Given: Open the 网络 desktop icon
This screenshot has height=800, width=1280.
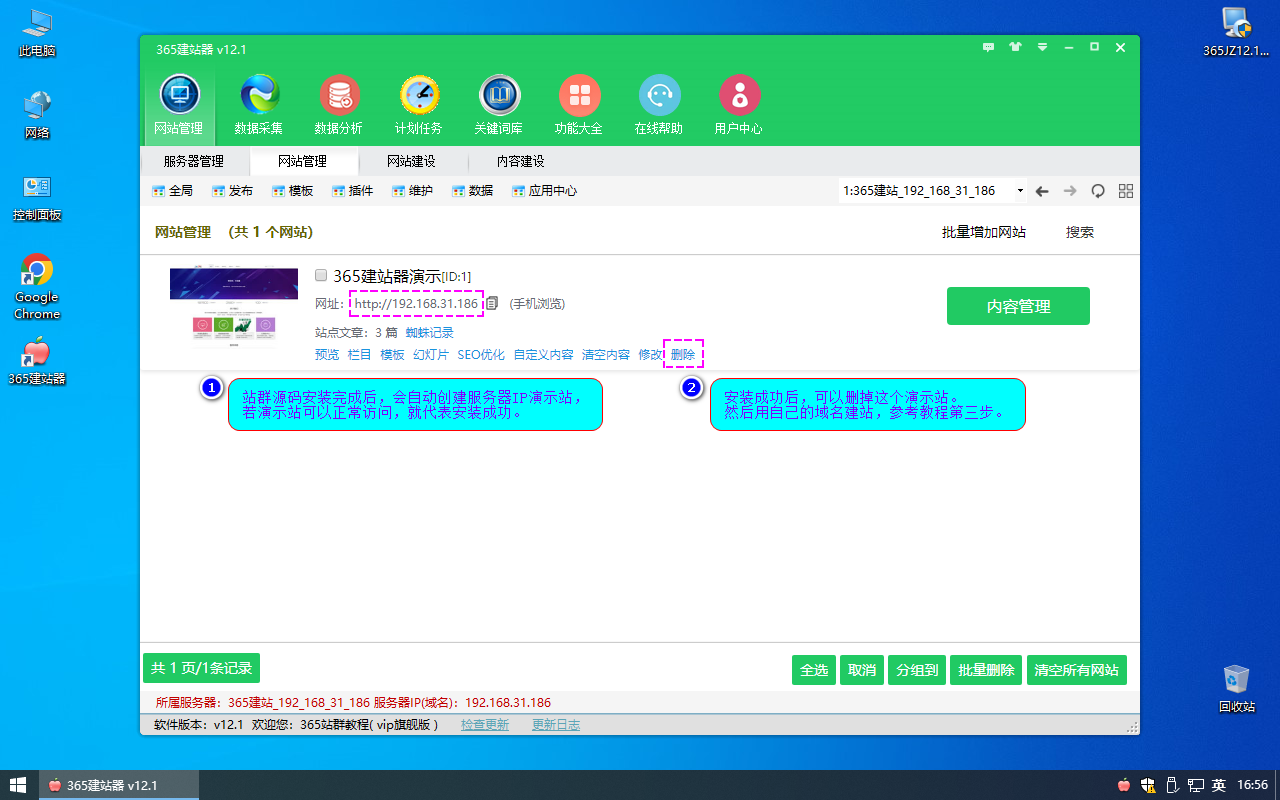Looking at the screenshot, I should [x=37, y=114].
